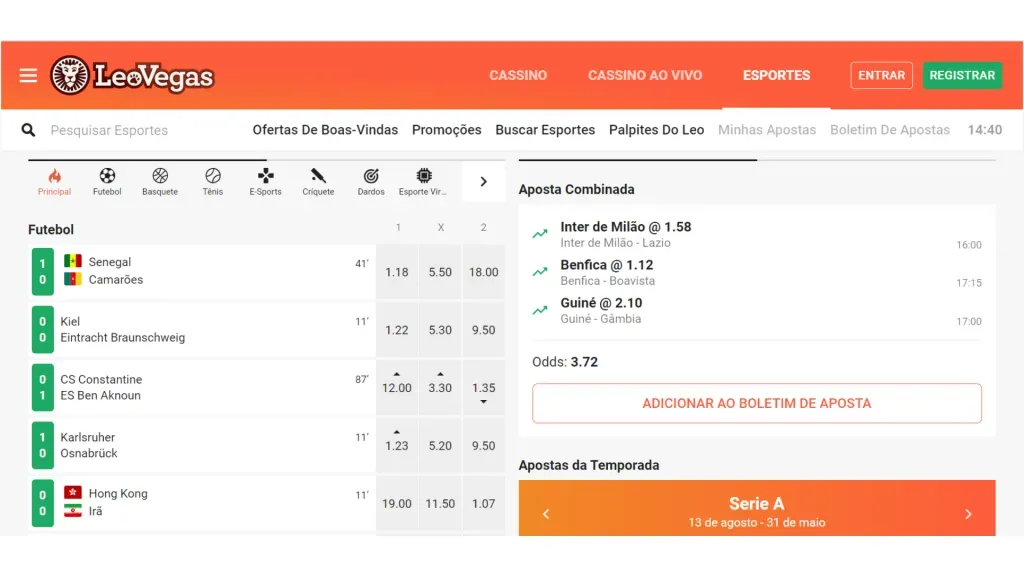This screenshot has height=576, width=1024.
Task: Click the Pesquisar Esportes search field
Action: tap(115, 130)
